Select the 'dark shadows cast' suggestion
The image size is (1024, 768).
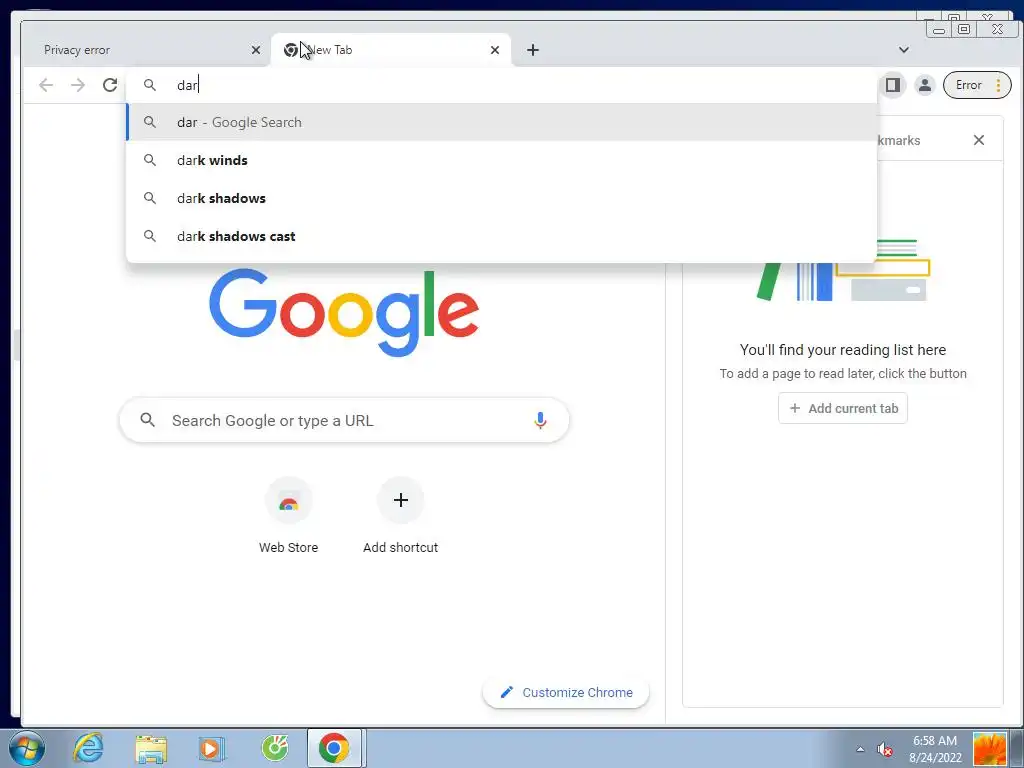502,236
